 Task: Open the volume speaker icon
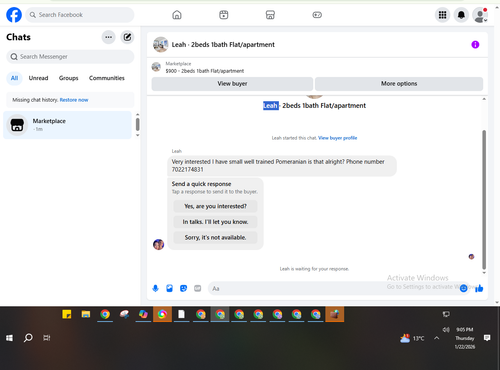pos(446,330)
